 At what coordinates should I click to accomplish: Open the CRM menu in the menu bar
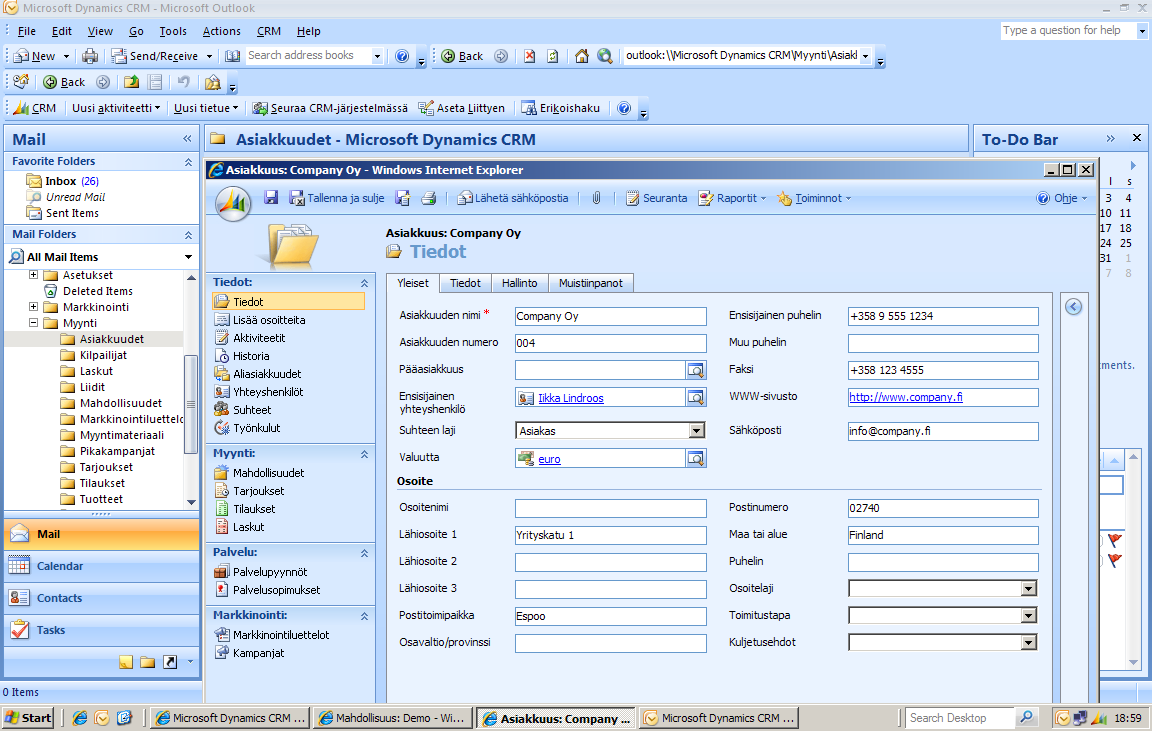click(x=269, y=31)
